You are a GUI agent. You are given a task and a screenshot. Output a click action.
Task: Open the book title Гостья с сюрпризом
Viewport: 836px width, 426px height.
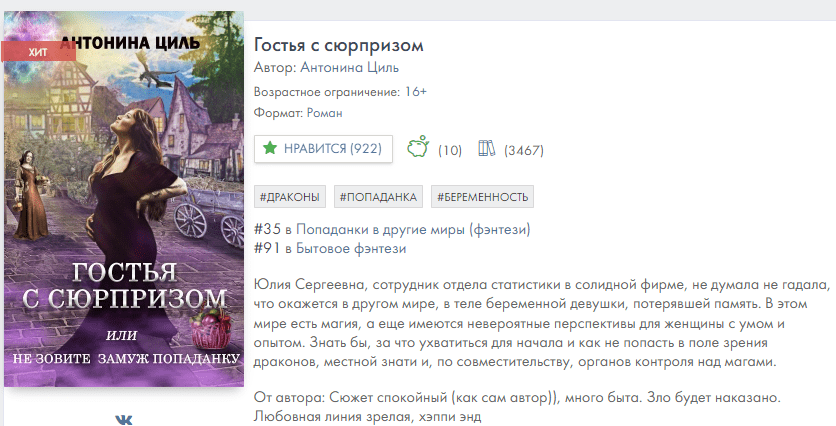(339, 45)
